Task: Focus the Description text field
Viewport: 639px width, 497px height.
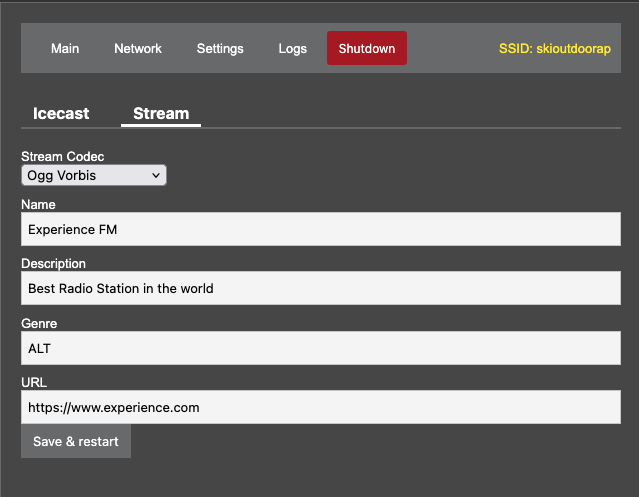Action: [x=320, y=288]
